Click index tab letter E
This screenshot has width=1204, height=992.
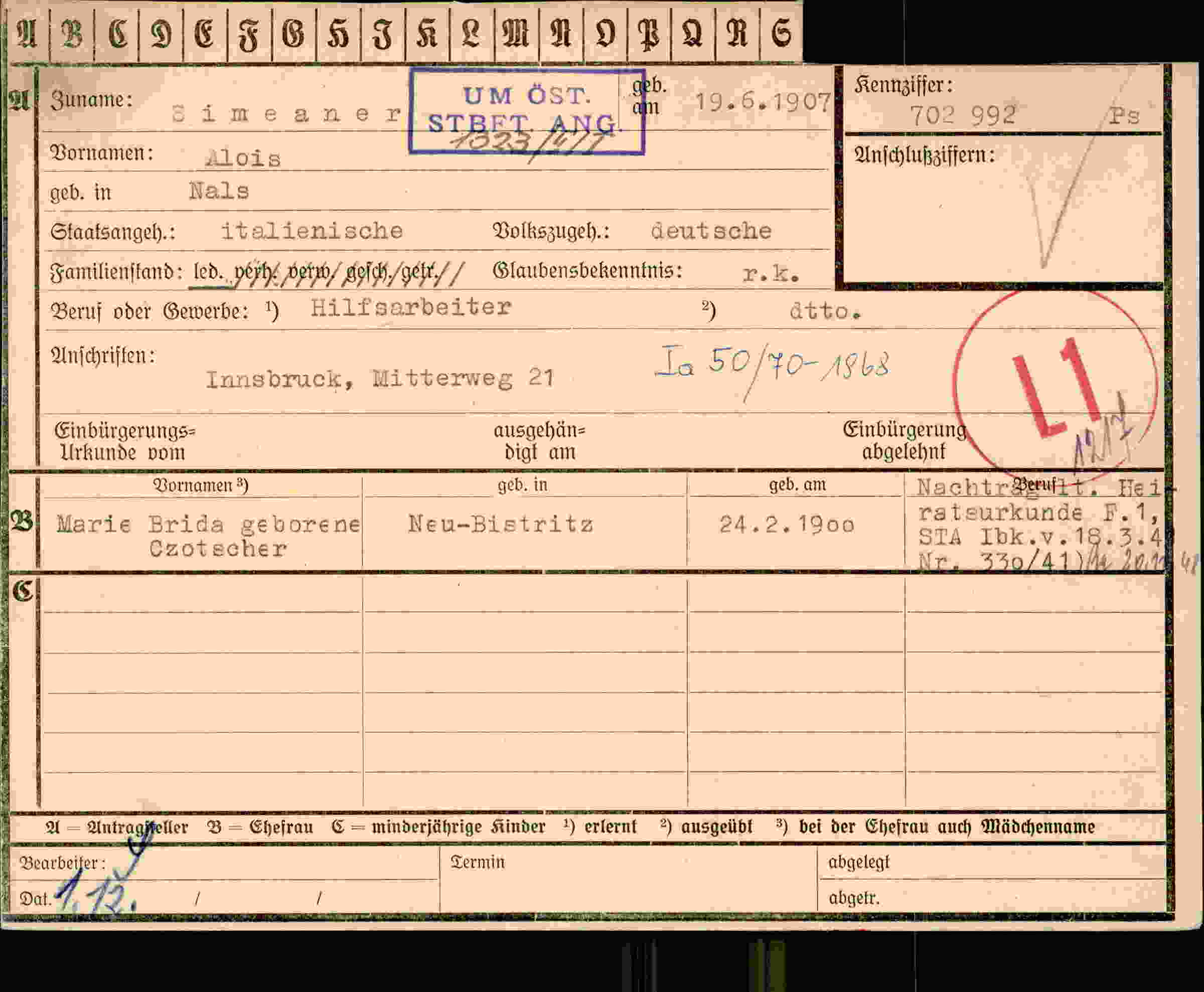[x=205, y=33]
